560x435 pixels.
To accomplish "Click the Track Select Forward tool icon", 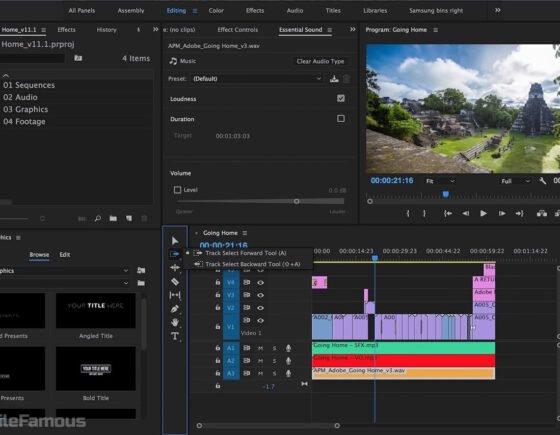I will tap(175, 254).
